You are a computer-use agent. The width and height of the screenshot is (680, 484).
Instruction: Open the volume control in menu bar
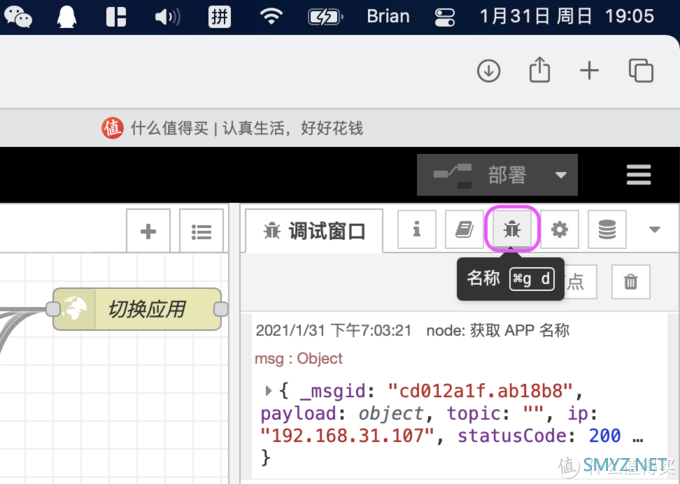(167, 17)
